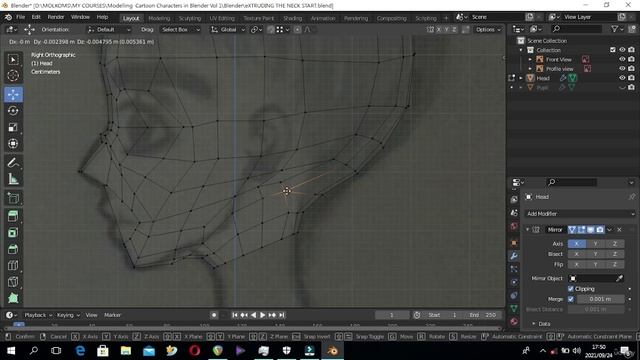
Task: Open the Object properties orange square tab
Action: (x=514, y=243)
